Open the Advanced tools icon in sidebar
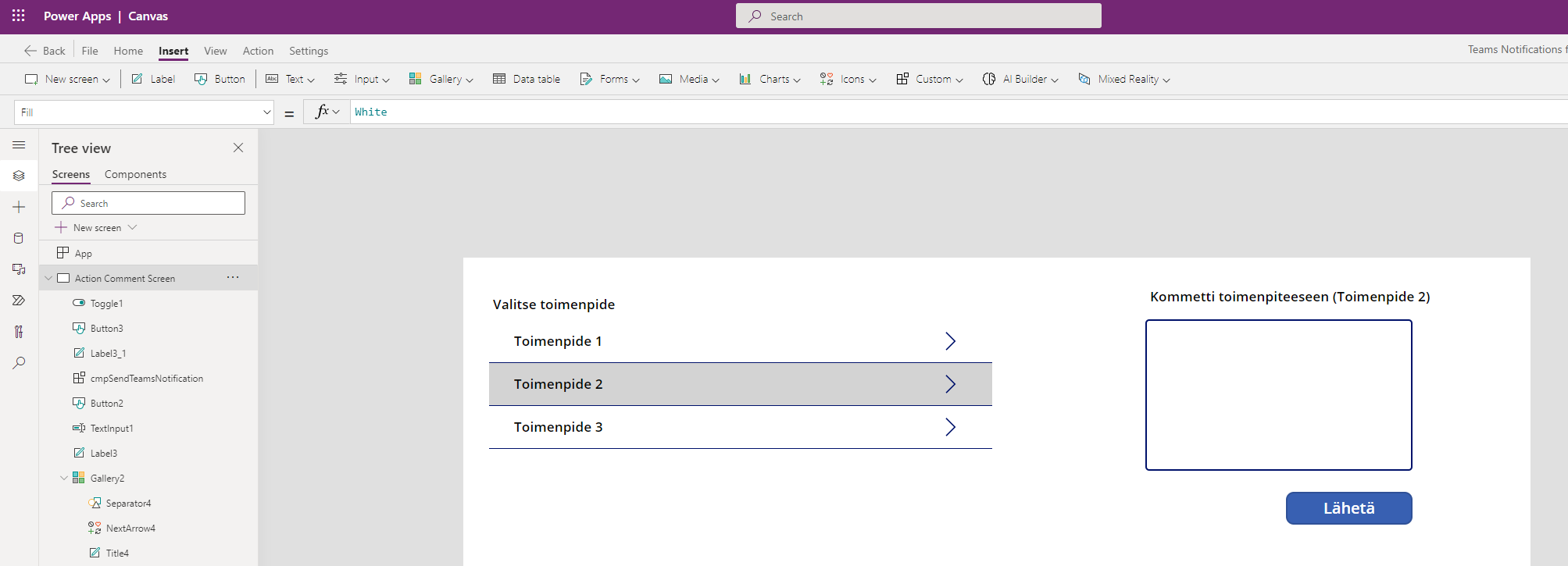The image size is (1568, 566). (x=19, y=332)
